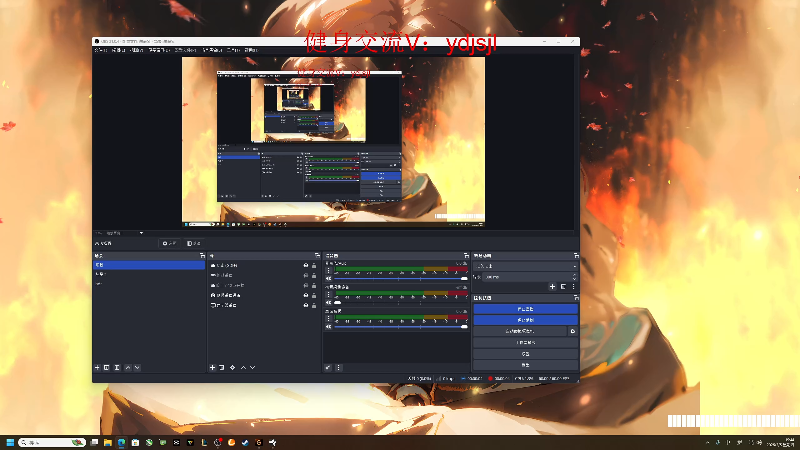Mute the second mixer channel

tap(329, 303)
